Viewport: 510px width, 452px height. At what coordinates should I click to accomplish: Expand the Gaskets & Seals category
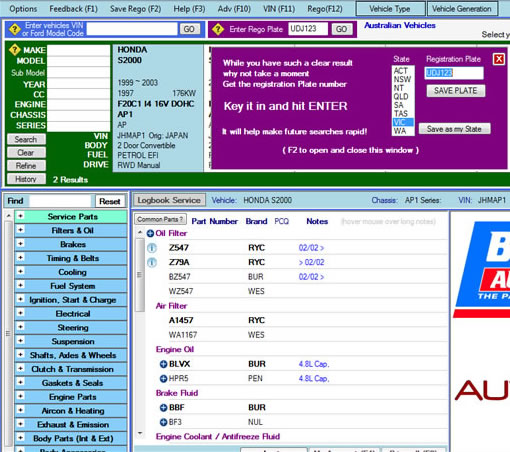tap(20, 382)
